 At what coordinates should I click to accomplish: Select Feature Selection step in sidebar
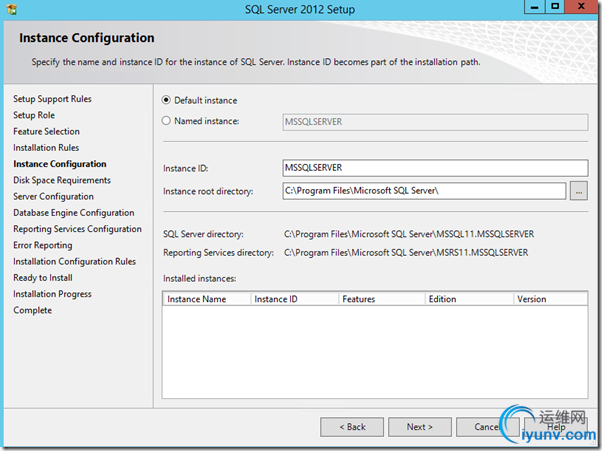pos(46,132)
